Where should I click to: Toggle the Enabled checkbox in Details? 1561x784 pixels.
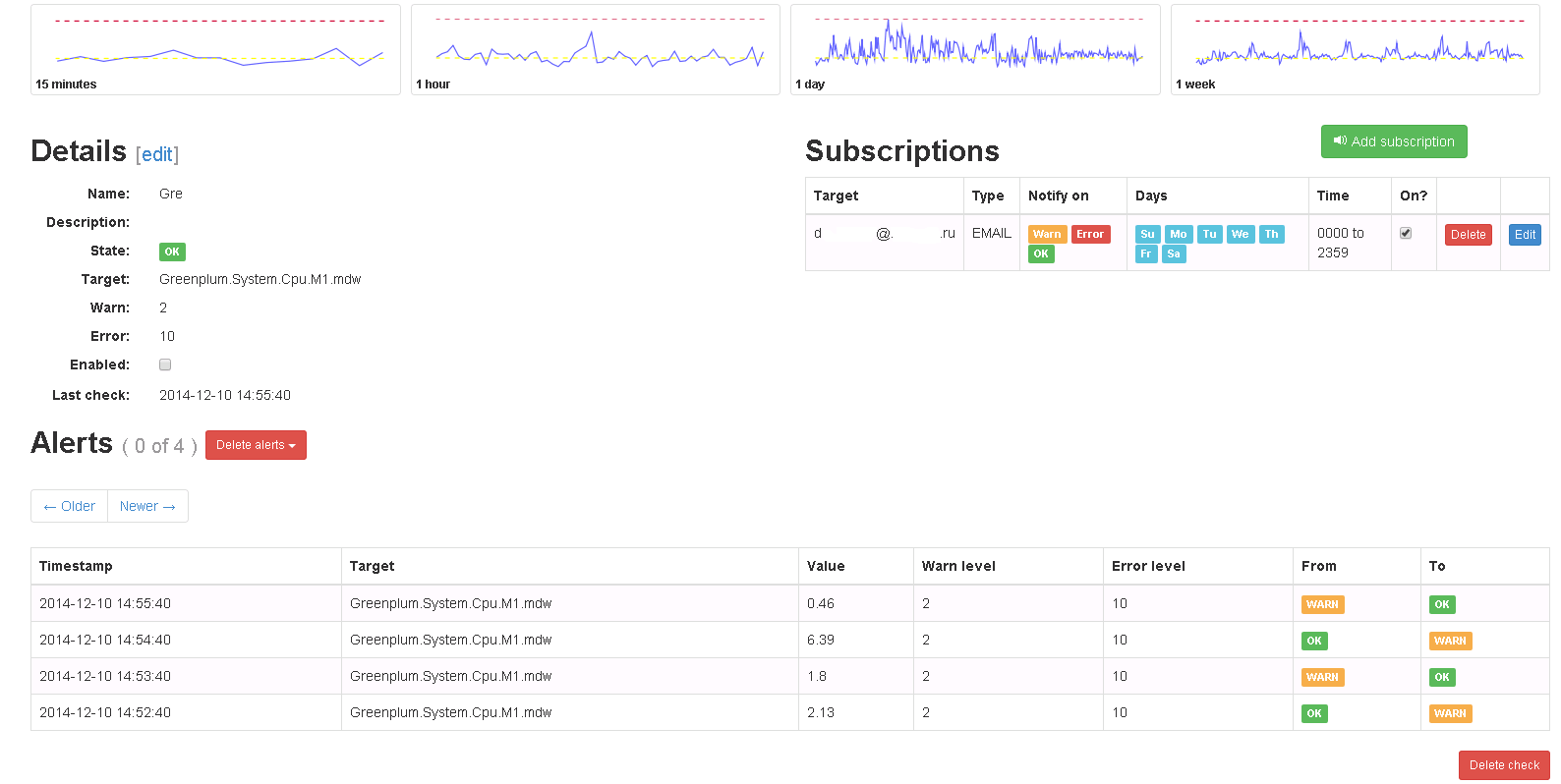pos(165,364)
